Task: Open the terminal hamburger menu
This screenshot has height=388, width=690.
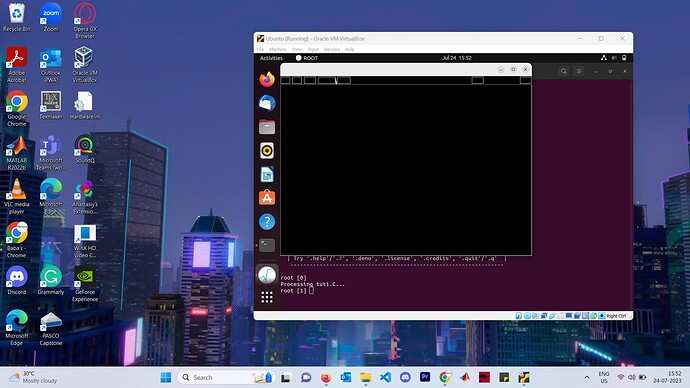Action: coord(579,71)
